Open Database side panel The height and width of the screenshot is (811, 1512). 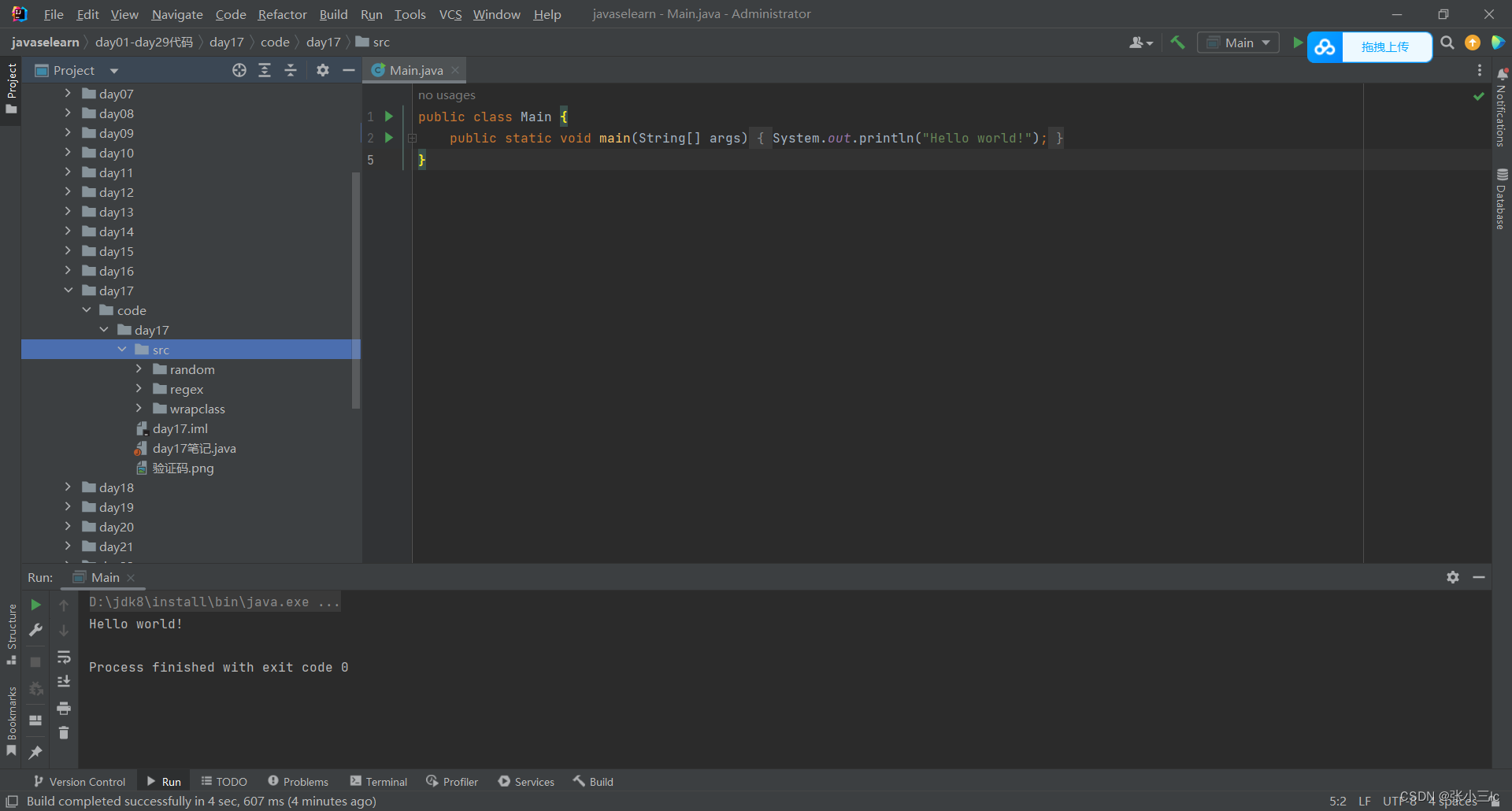(x=1502, y=198)
